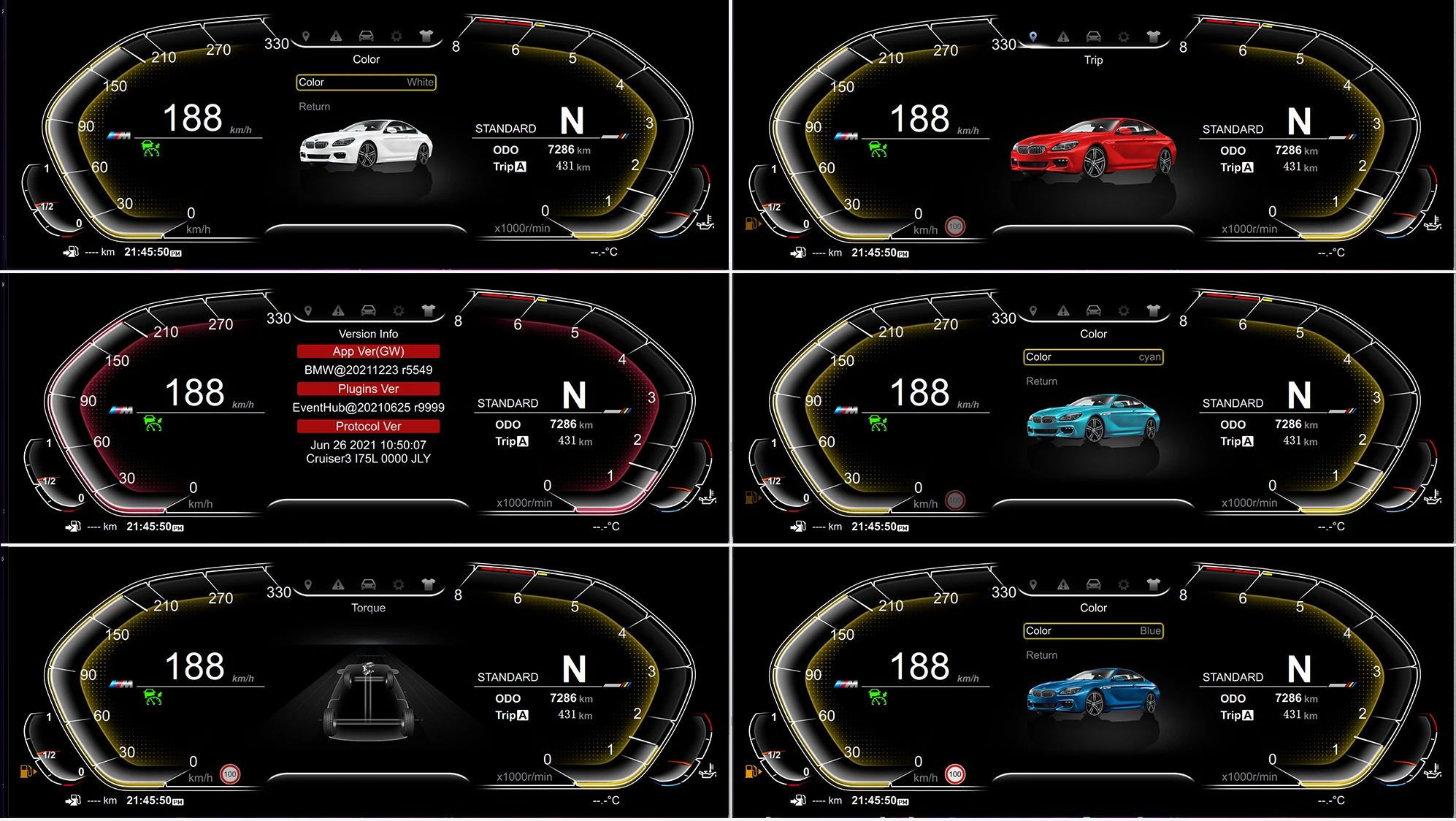Click the Version Info title

[369, 334]
